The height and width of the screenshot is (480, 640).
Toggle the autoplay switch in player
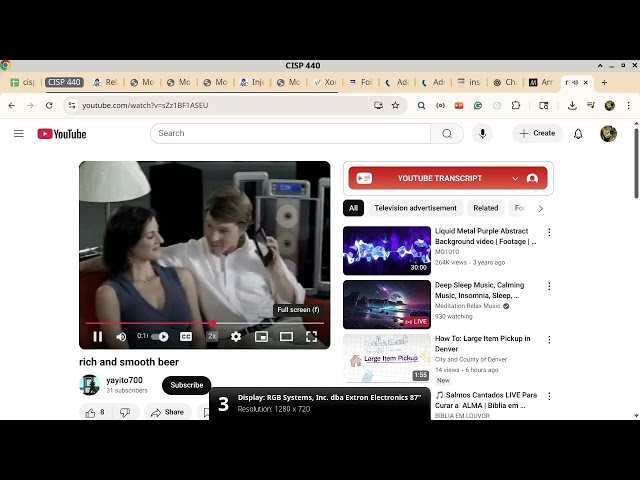161,337
